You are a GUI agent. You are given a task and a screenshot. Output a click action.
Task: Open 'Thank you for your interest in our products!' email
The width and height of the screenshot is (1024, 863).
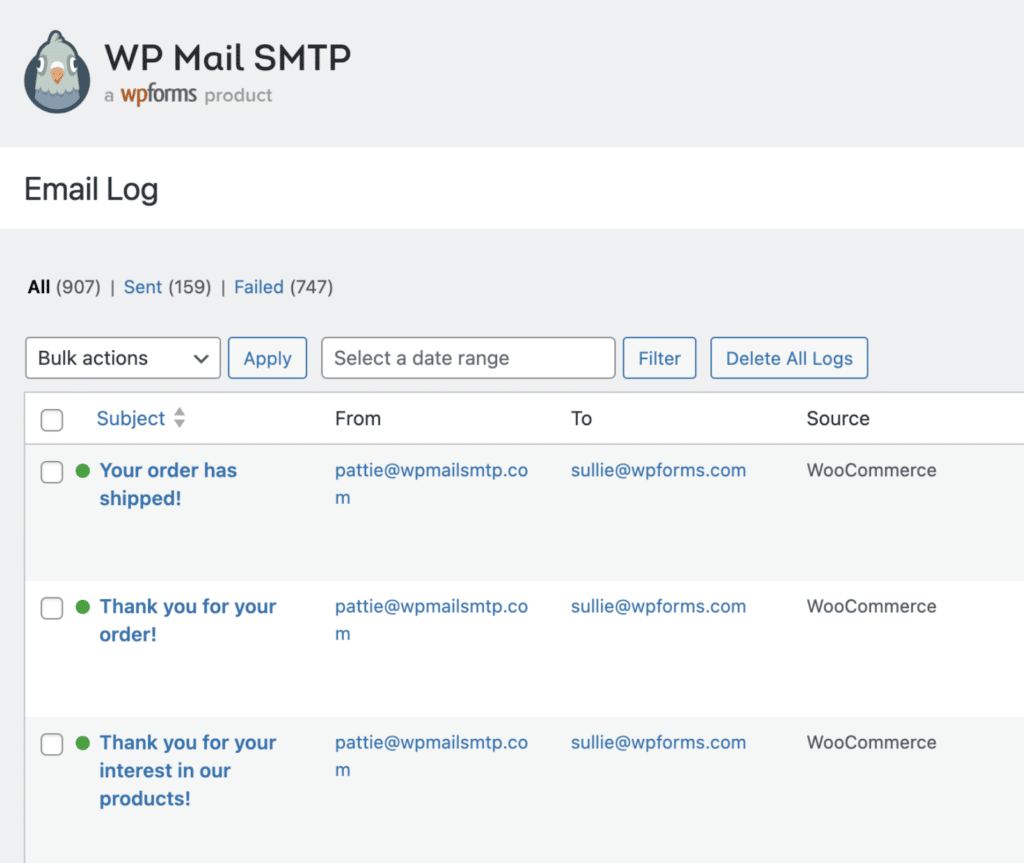(187, 770)
